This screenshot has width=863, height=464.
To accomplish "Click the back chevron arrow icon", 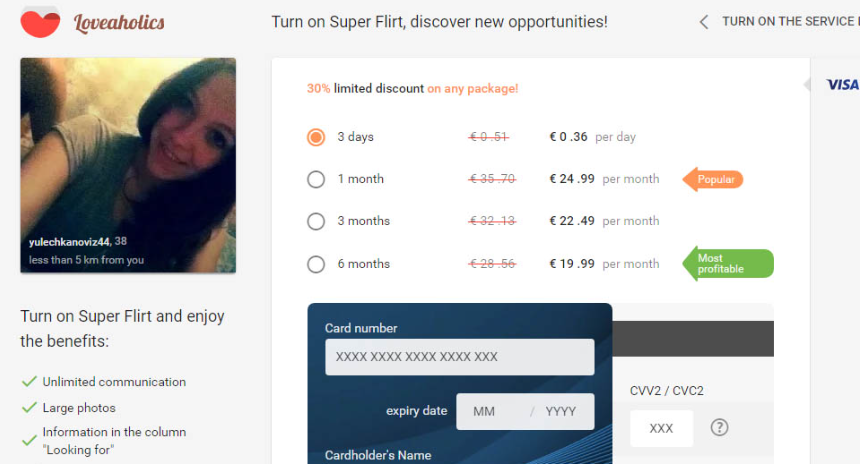I will point(703,22).
